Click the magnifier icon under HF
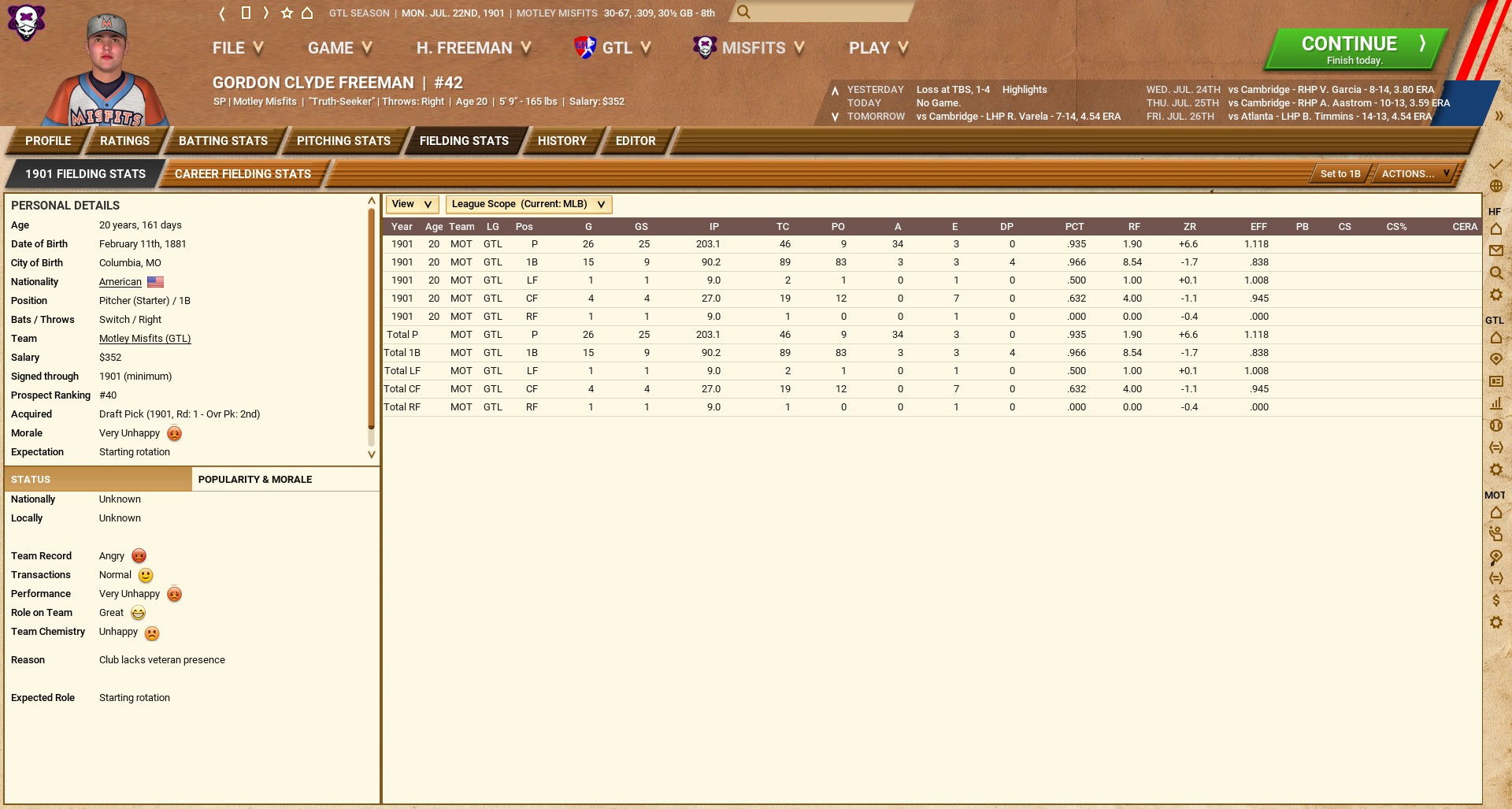1512x809 pixels. click(1496, 273)
